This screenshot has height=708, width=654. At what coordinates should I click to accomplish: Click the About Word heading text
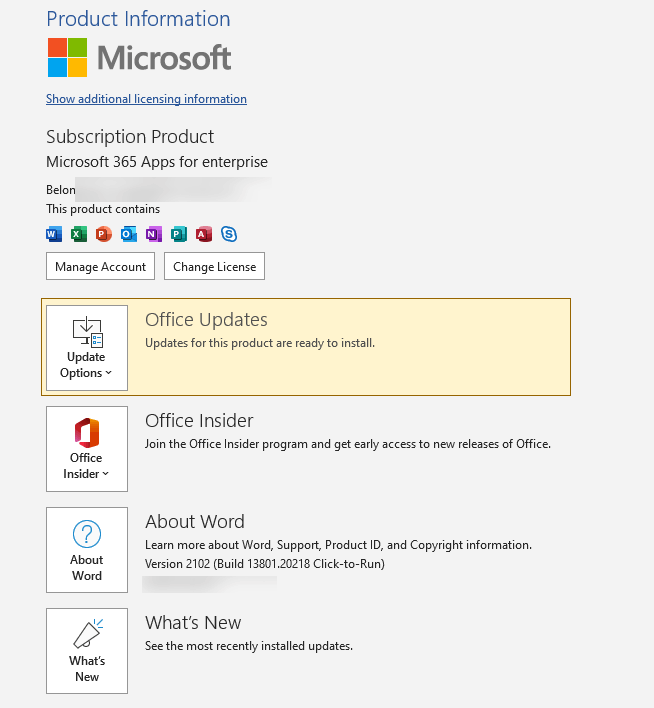tap(195, 522)
